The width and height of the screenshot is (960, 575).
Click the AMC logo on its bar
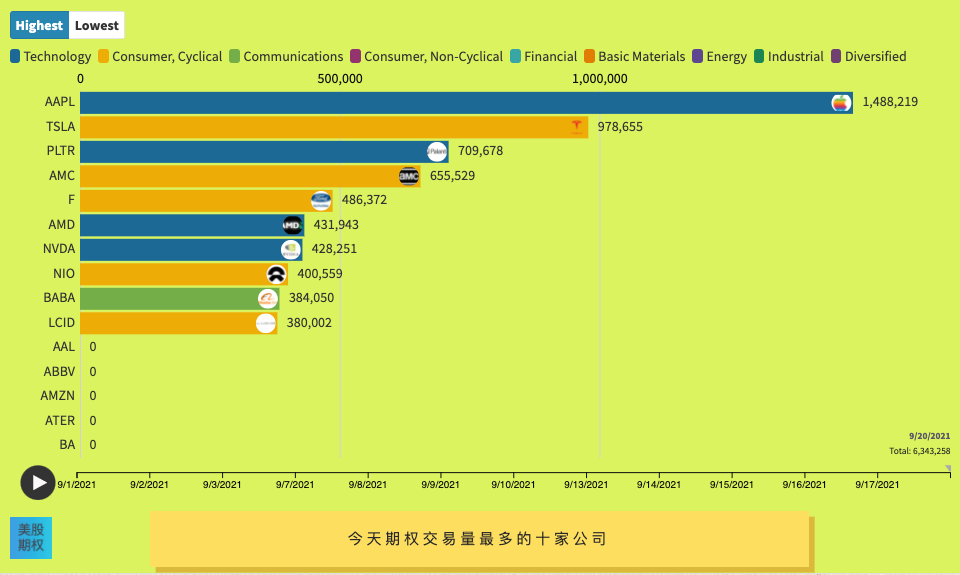pyautogui.click(x=409, y=176)
